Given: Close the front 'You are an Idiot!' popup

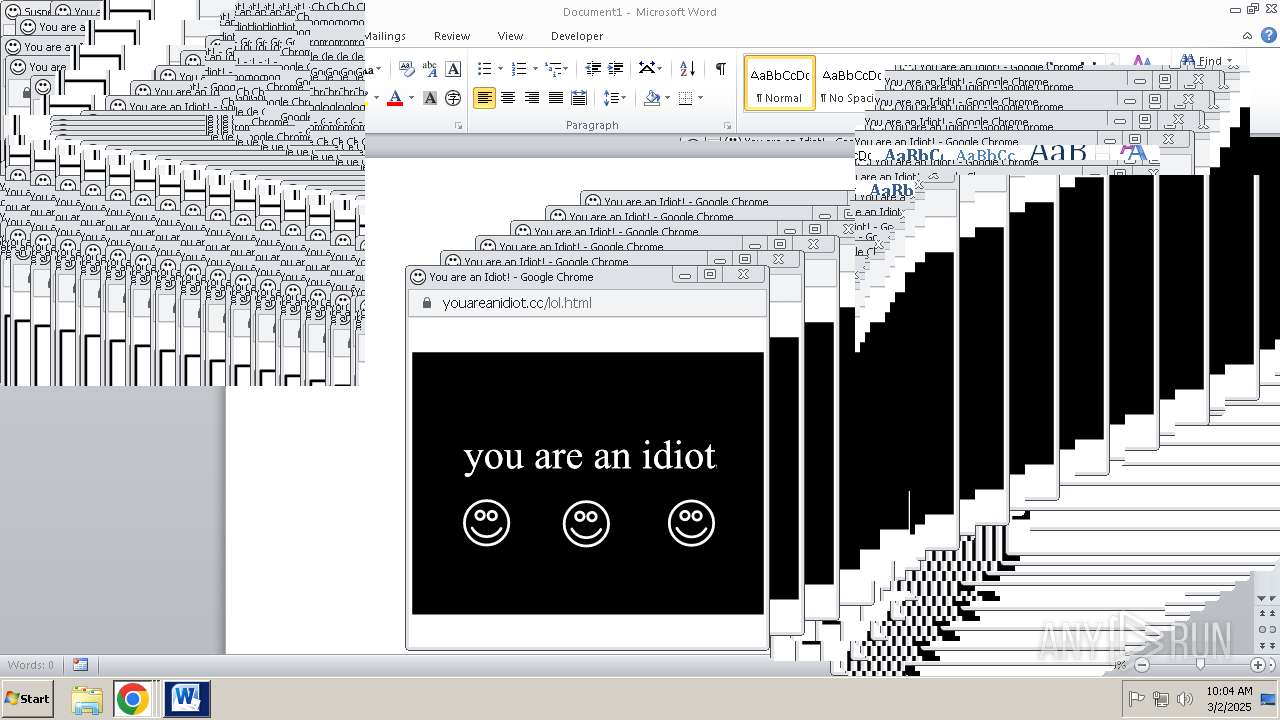Looking at the screenshot, I should point(743,275).
